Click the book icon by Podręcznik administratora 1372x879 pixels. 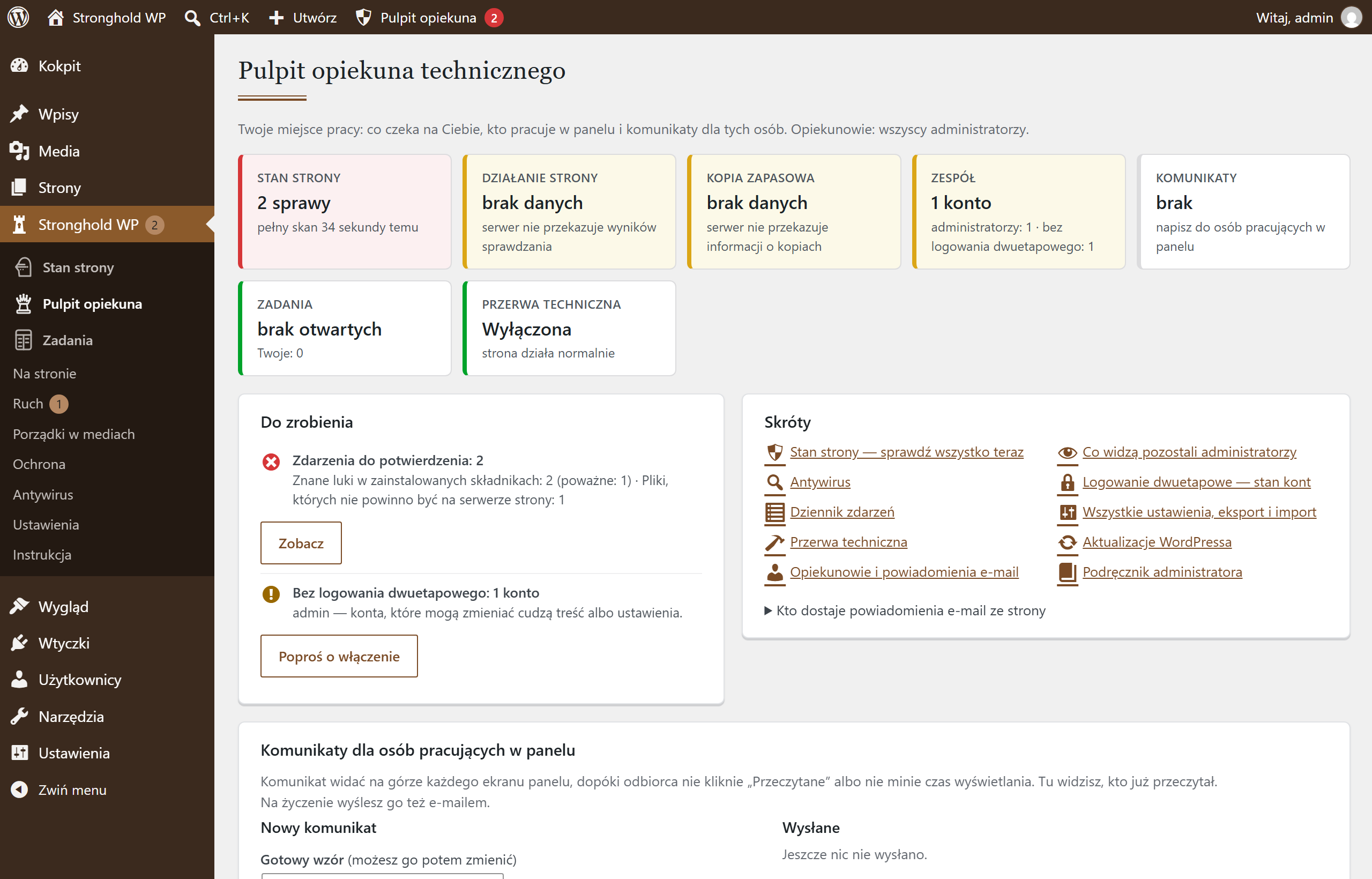point(1067,573)
